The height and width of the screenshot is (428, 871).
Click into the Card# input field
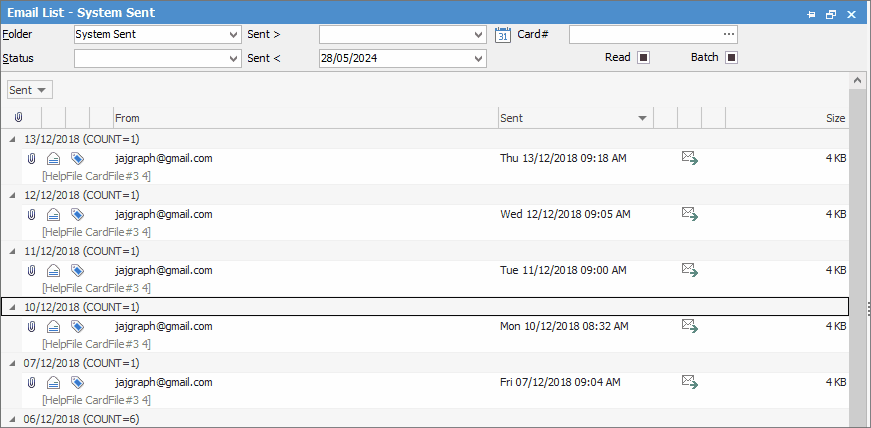(645, 34)
